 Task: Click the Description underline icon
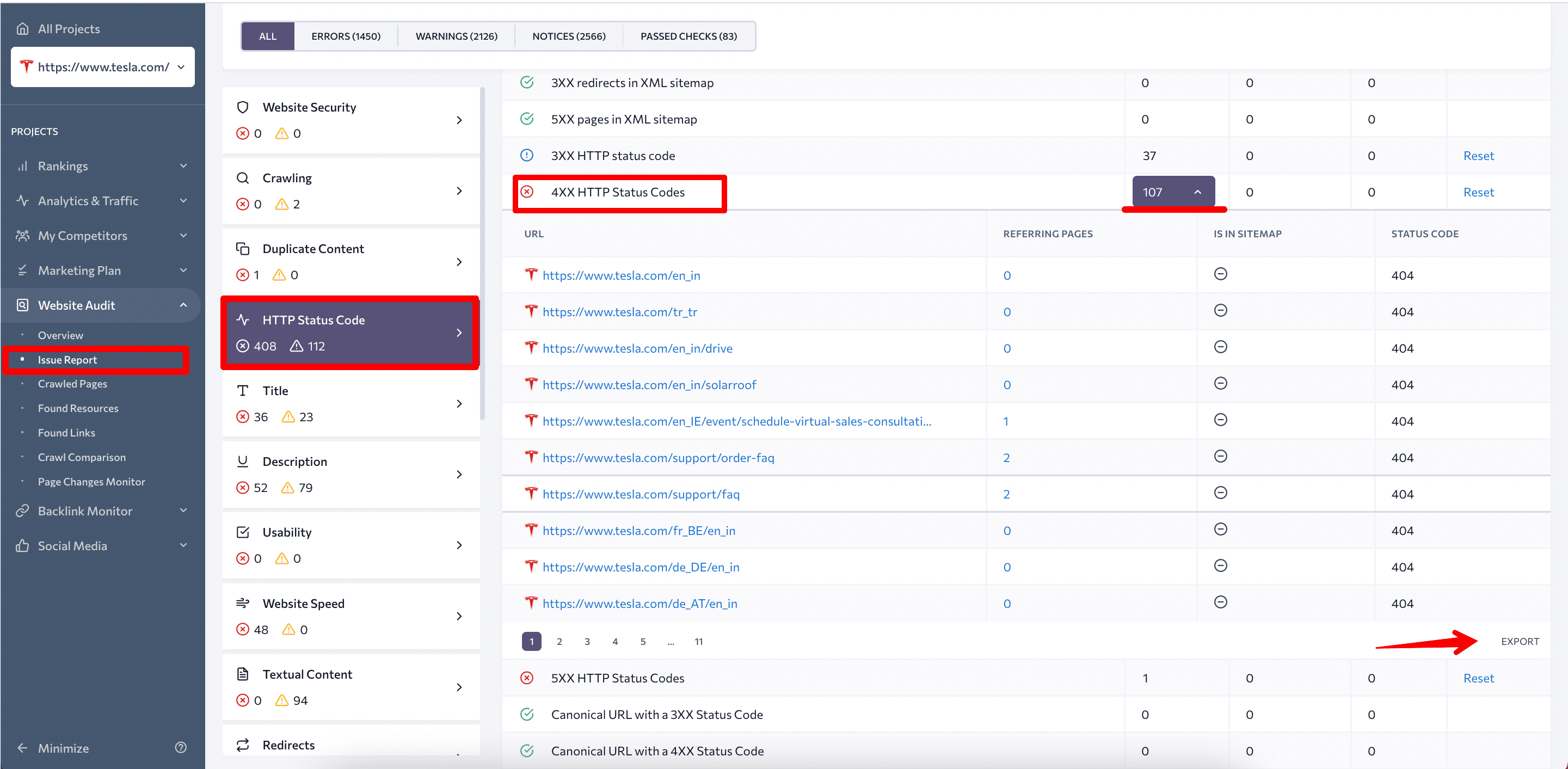[x=242, y=461]
